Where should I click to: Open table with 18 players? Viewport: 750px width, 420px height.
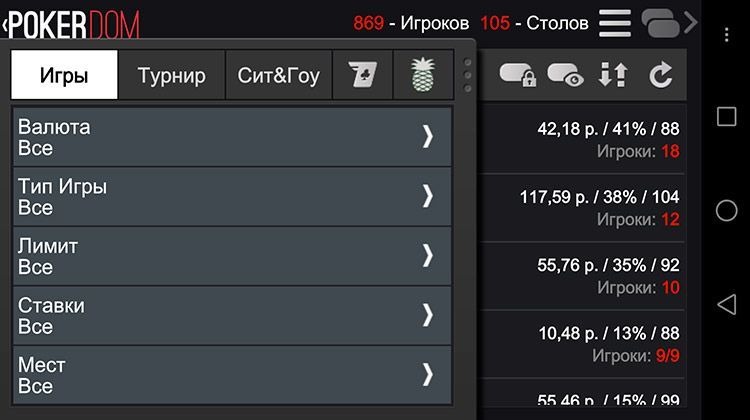(x=583, y=139)
